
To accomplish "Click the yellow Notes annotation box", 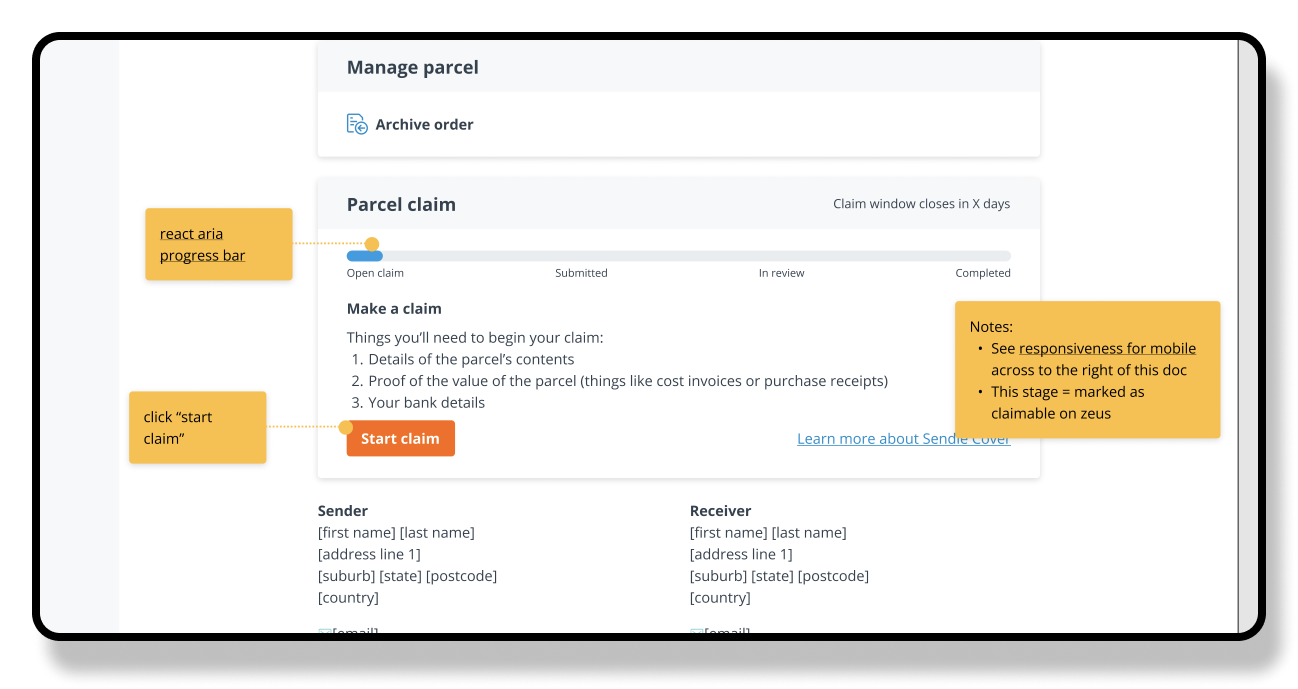I will pyautogui.click(x=1087, y=369).
